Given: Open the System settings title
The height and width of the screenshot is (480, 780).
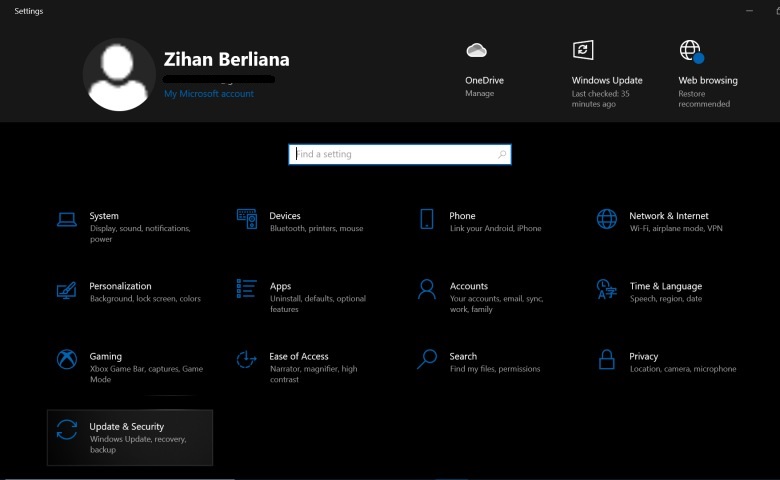Looking at the screenshot, I should click(104, 216).
